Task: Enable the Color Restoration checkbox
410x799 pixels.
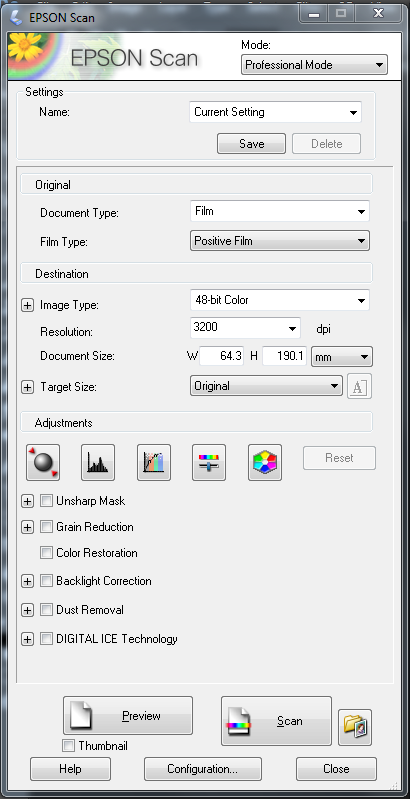Action: pyautogui.click(x=46, y=552)
